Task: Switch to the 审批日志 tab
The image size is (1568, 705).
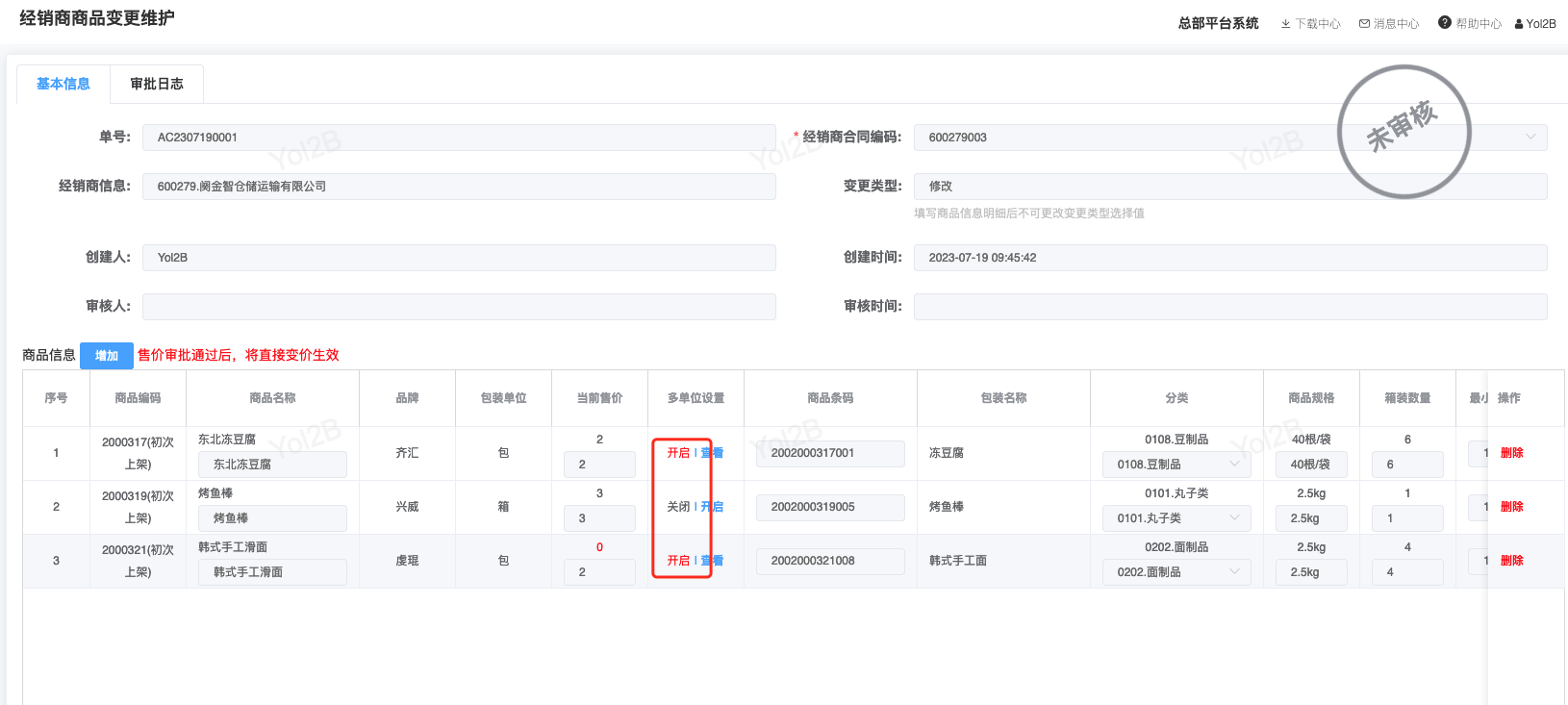Action: pos(157,84)
